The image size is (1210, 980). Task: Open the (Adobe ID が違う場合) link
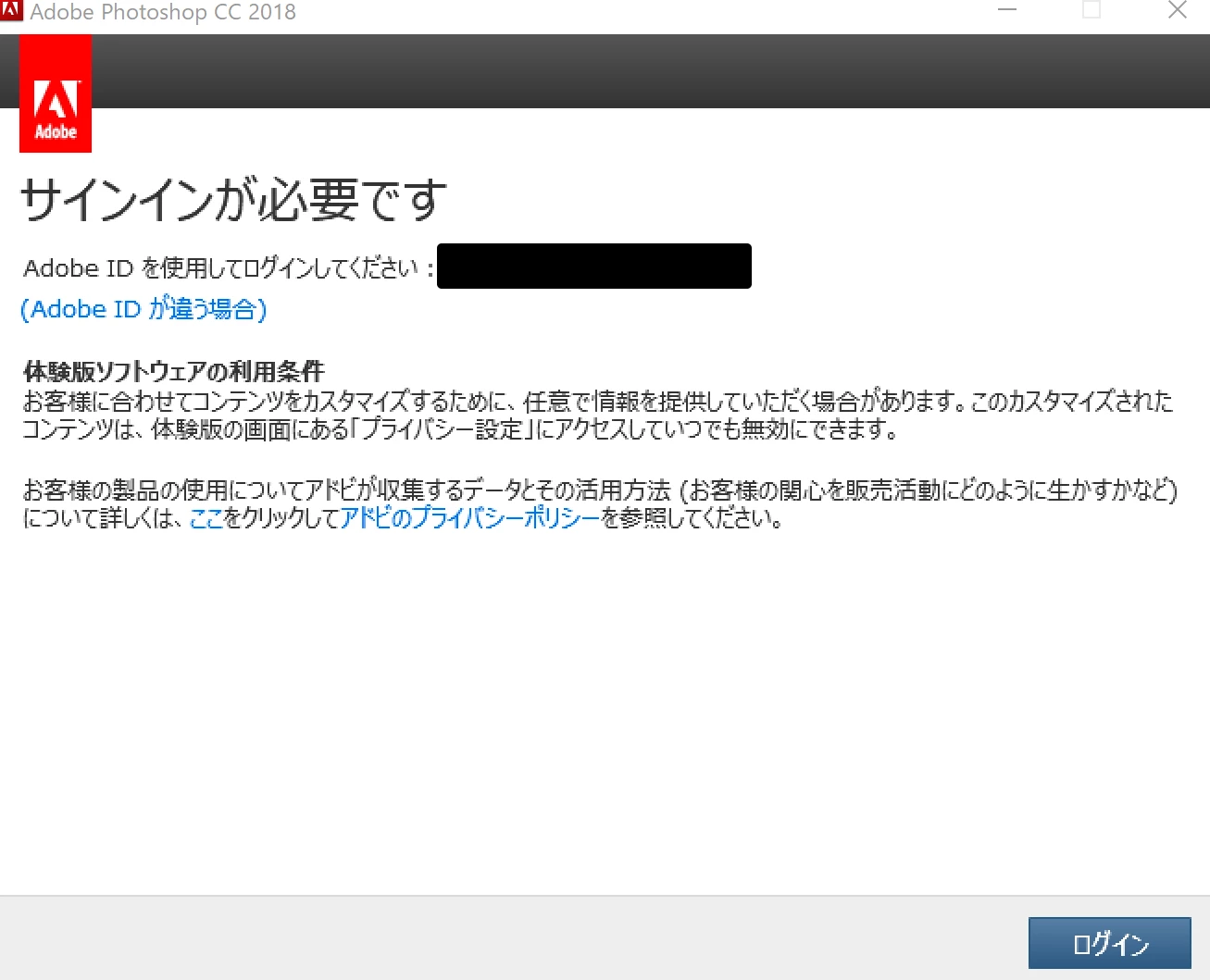point(143,309)
